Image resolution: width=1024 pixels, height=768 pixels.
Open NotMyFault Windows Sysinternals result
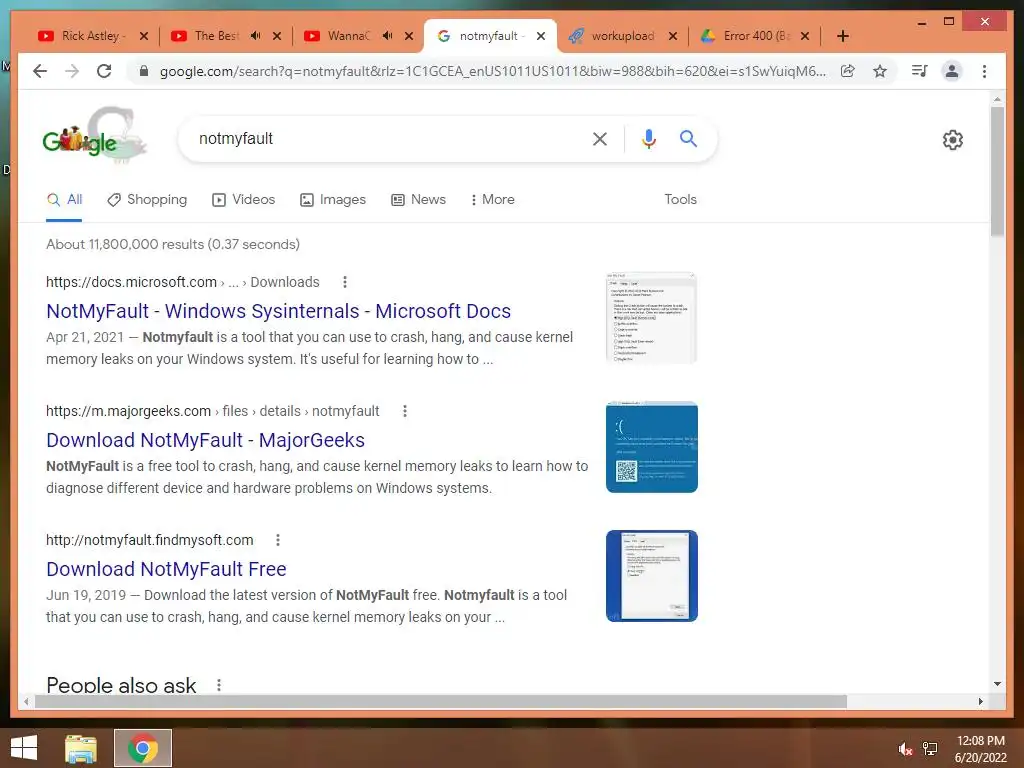[278, 312]
